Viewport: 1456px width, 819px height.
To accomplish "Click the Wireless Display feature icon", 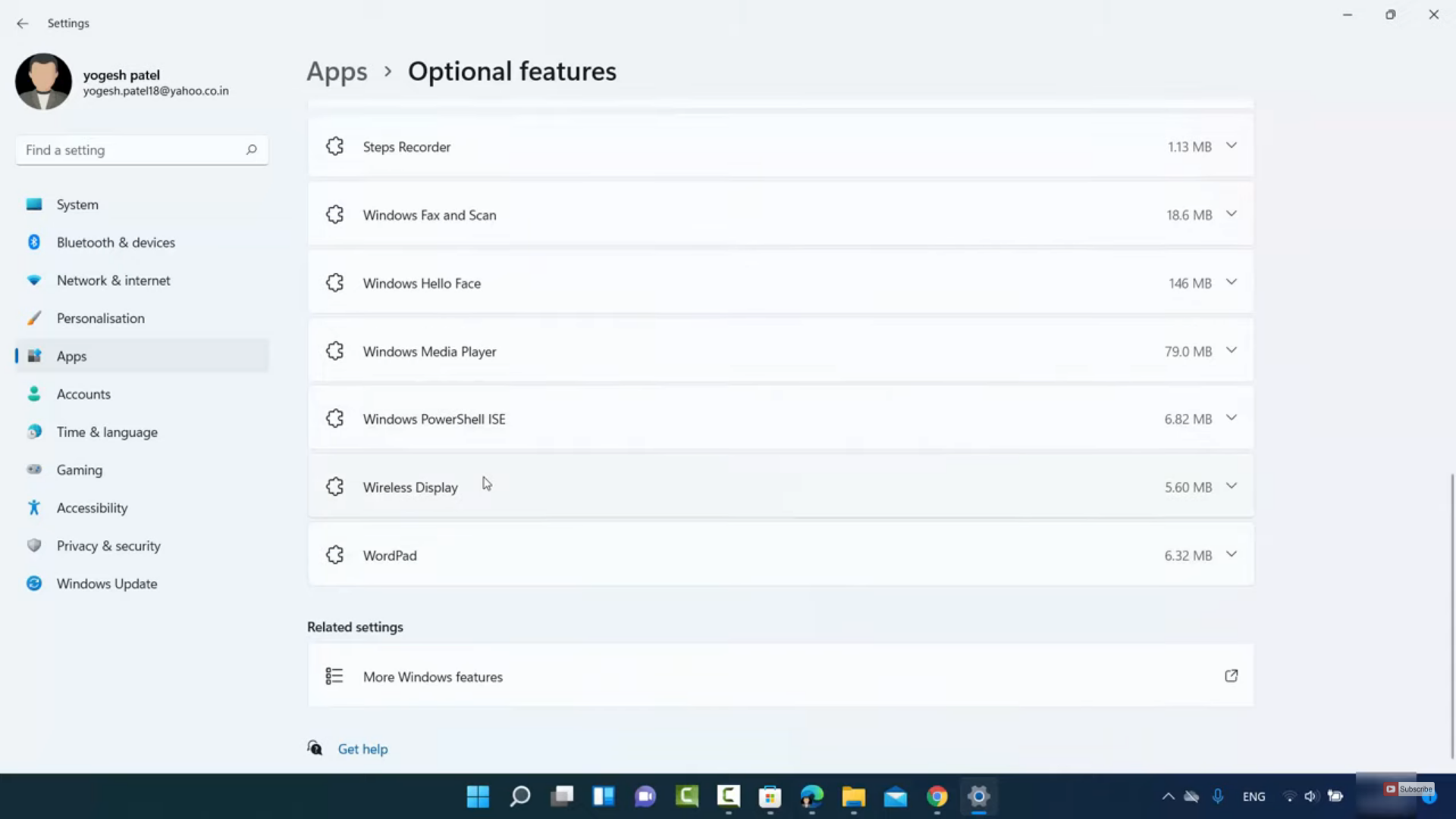I will (334, 487).
